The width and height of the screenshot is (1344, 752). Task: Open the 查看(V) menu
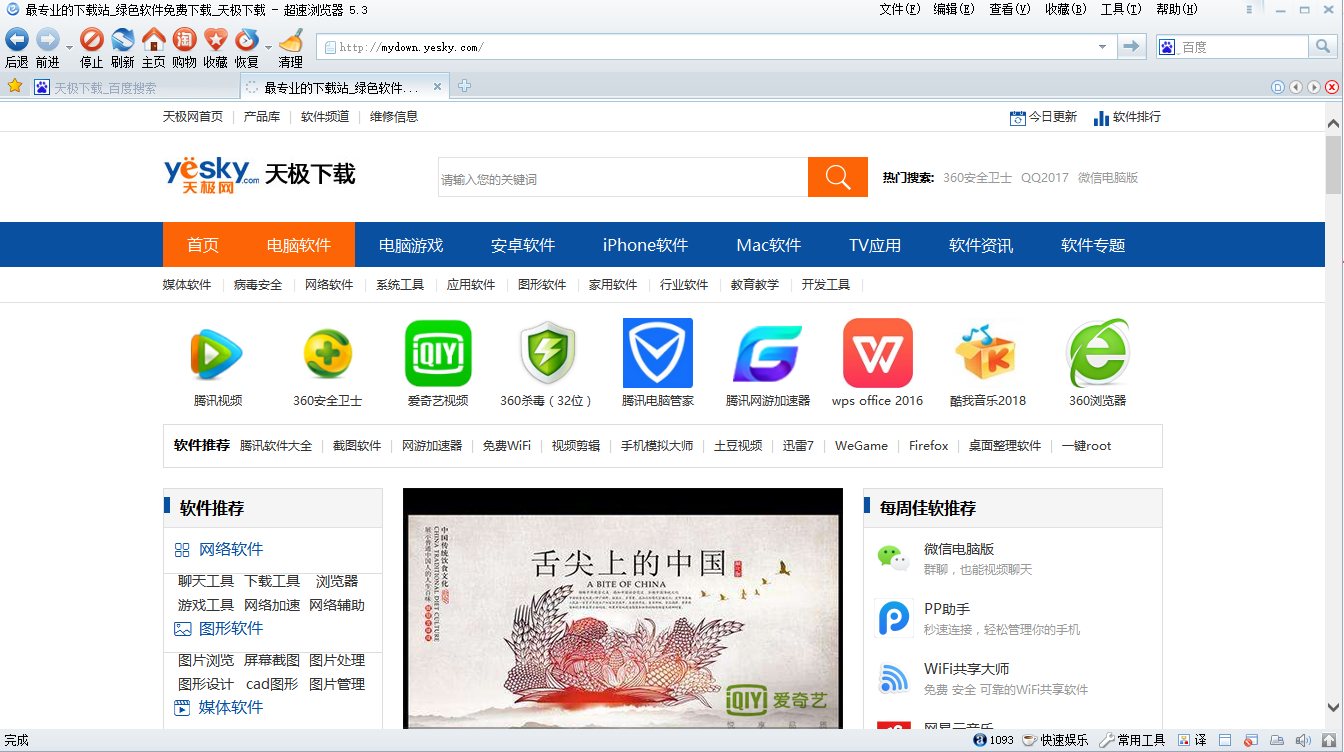tap(1010, 9)
